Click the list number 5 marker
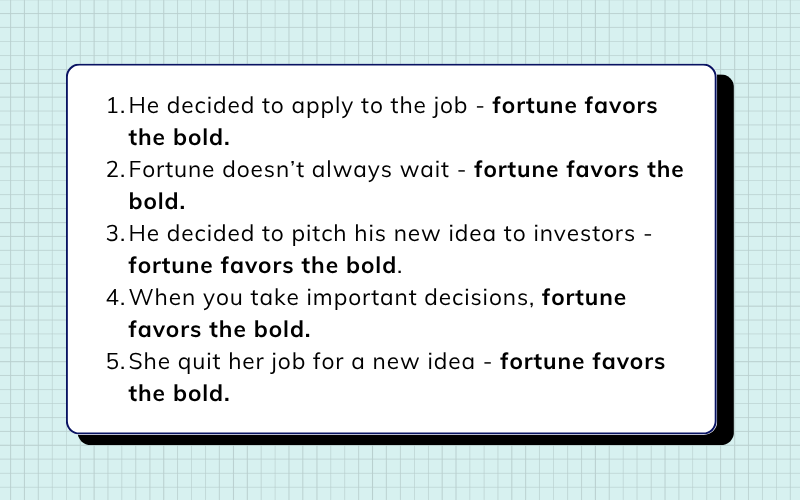 (115, 362)
